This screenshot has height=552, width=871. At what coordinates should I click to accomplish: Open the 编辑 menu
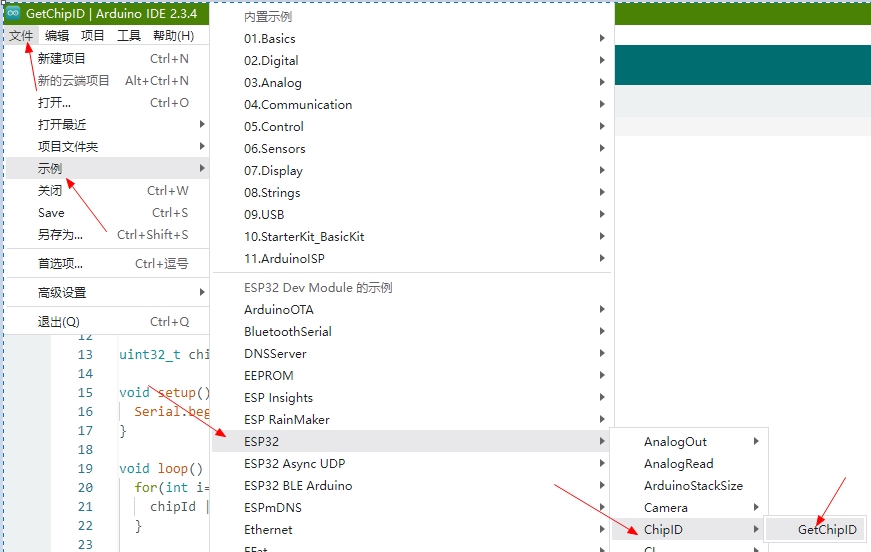57,36
